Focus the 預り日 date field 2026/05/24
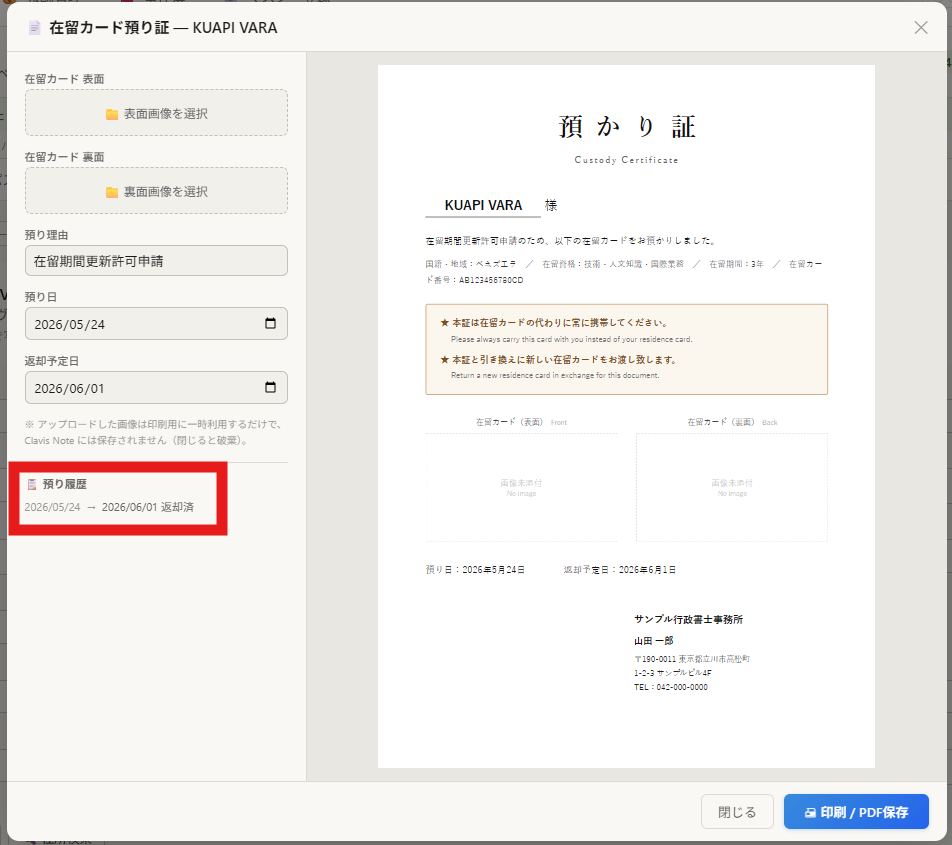The image size is (952, 845). [156, 324]
